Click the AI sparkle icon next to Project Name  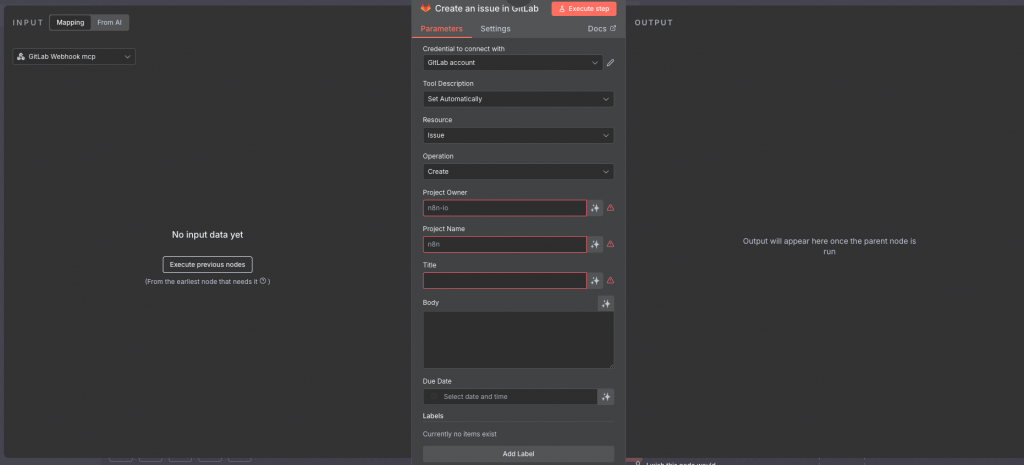pyautogui.click(x=595, y=244)
